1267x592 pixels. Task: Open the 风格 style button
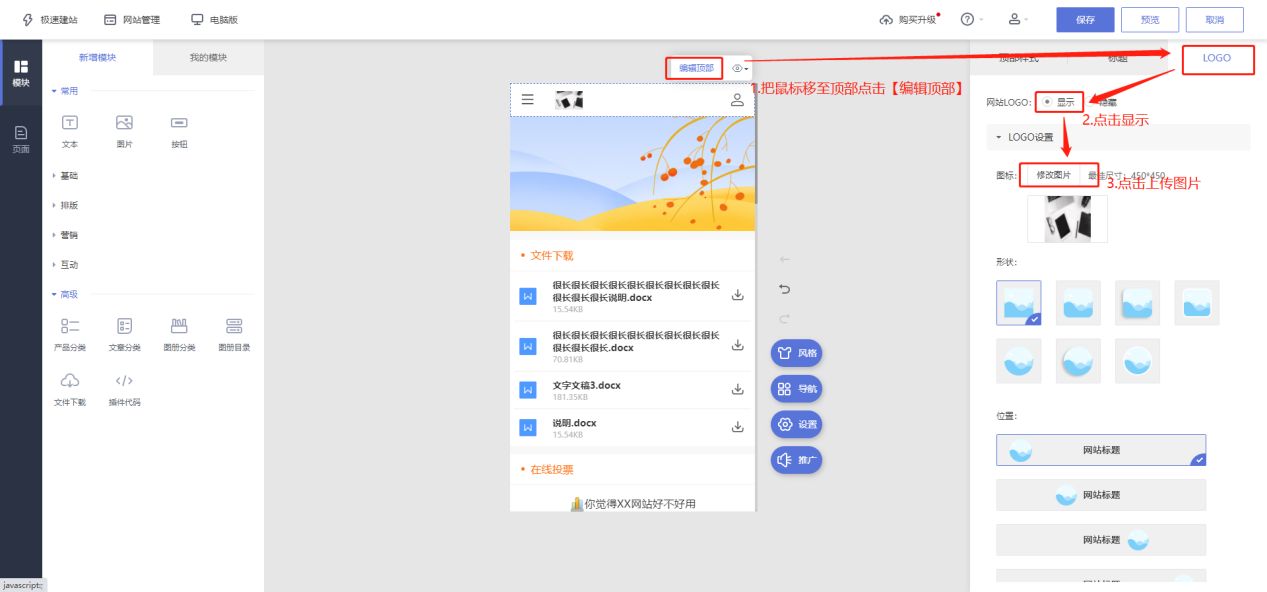pos(796,353)
